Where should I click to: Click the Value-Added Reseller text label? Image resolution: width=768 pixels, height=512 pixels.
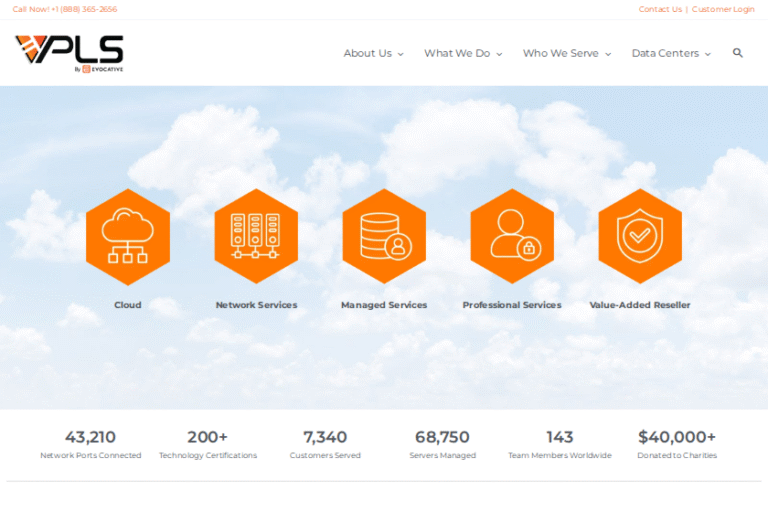tap(640, 305)
